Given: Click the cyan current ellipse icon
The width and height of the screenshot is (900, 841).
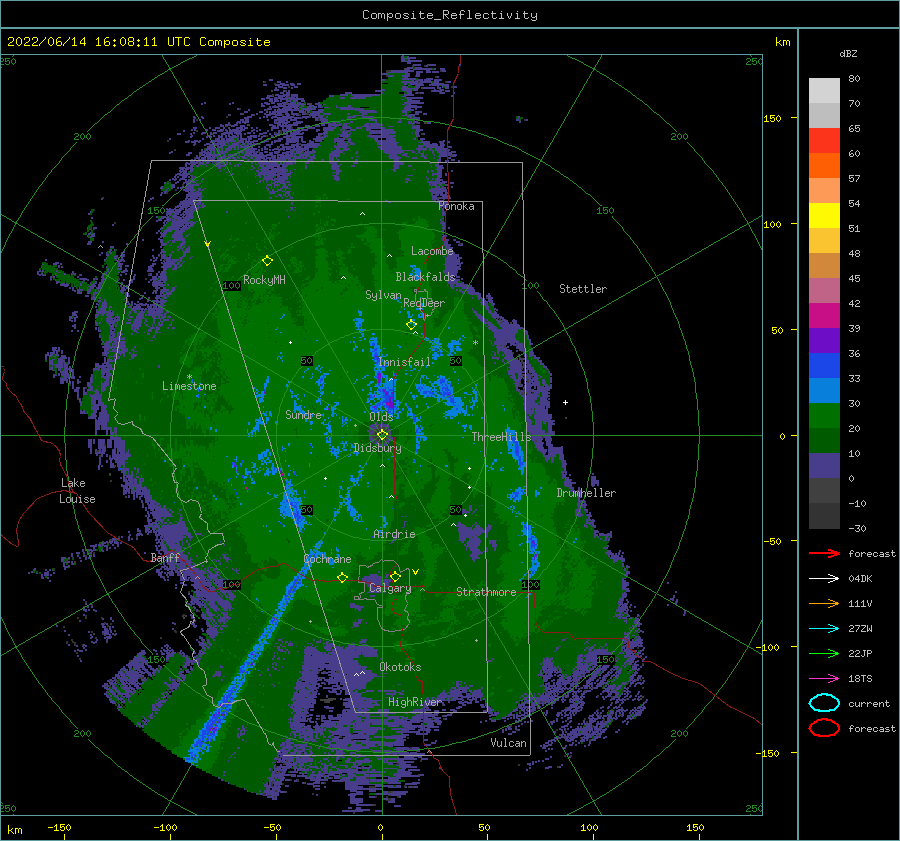Looking at the screenshot, I should coord(824,703).
